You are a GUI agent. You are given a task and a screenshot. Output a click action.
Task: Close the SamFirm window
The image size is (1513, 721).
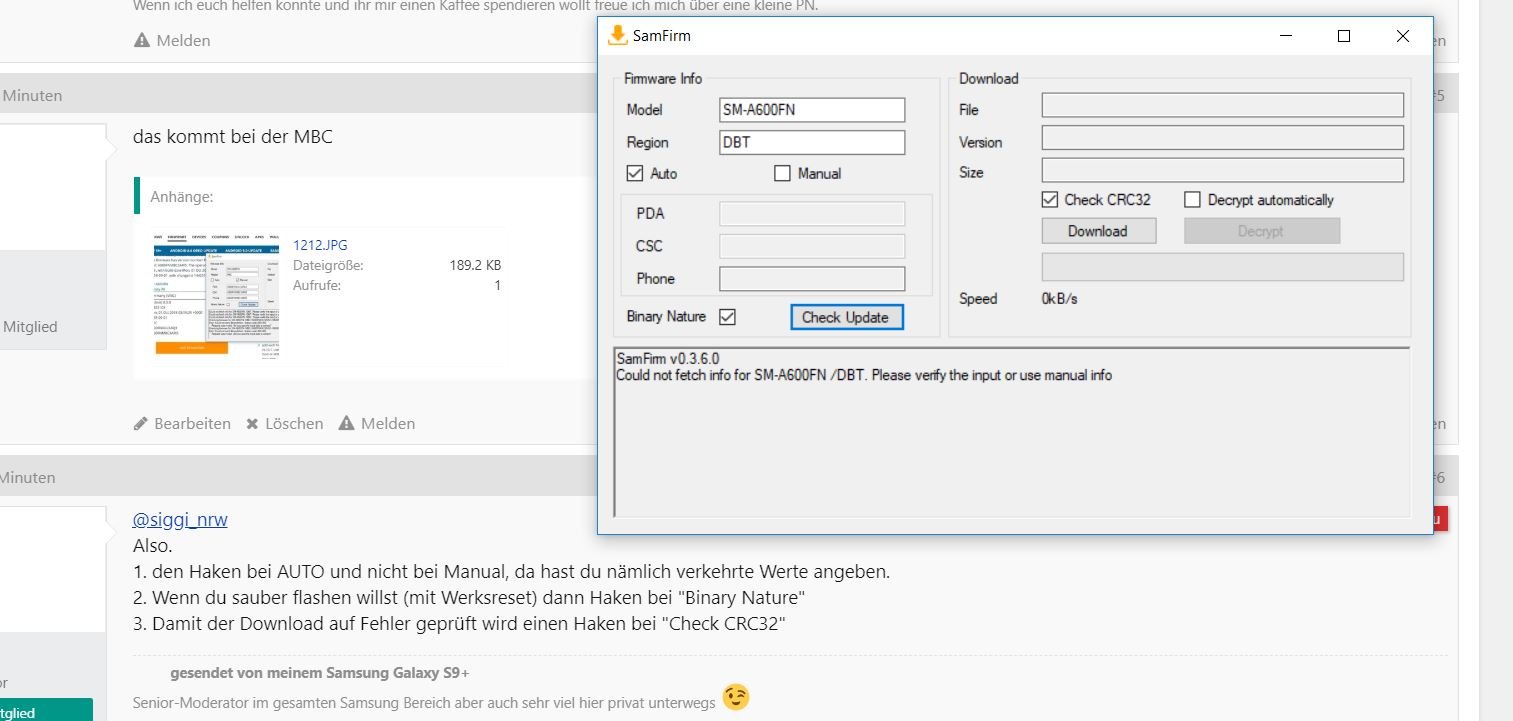pos(1402,36)
